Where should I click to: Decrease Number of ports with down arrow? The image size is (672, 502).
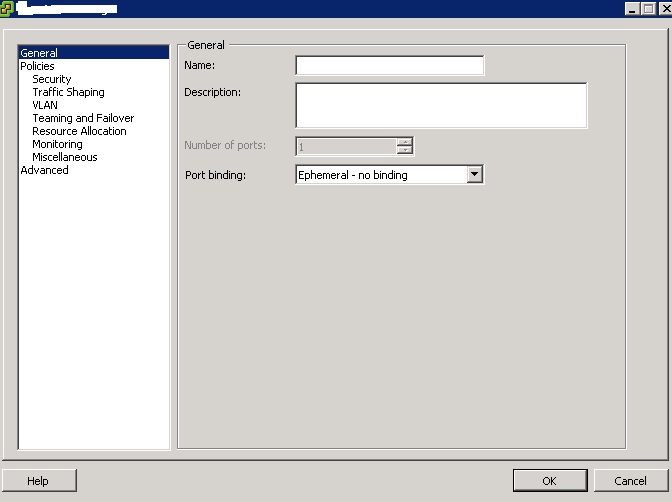click(404, 151)
